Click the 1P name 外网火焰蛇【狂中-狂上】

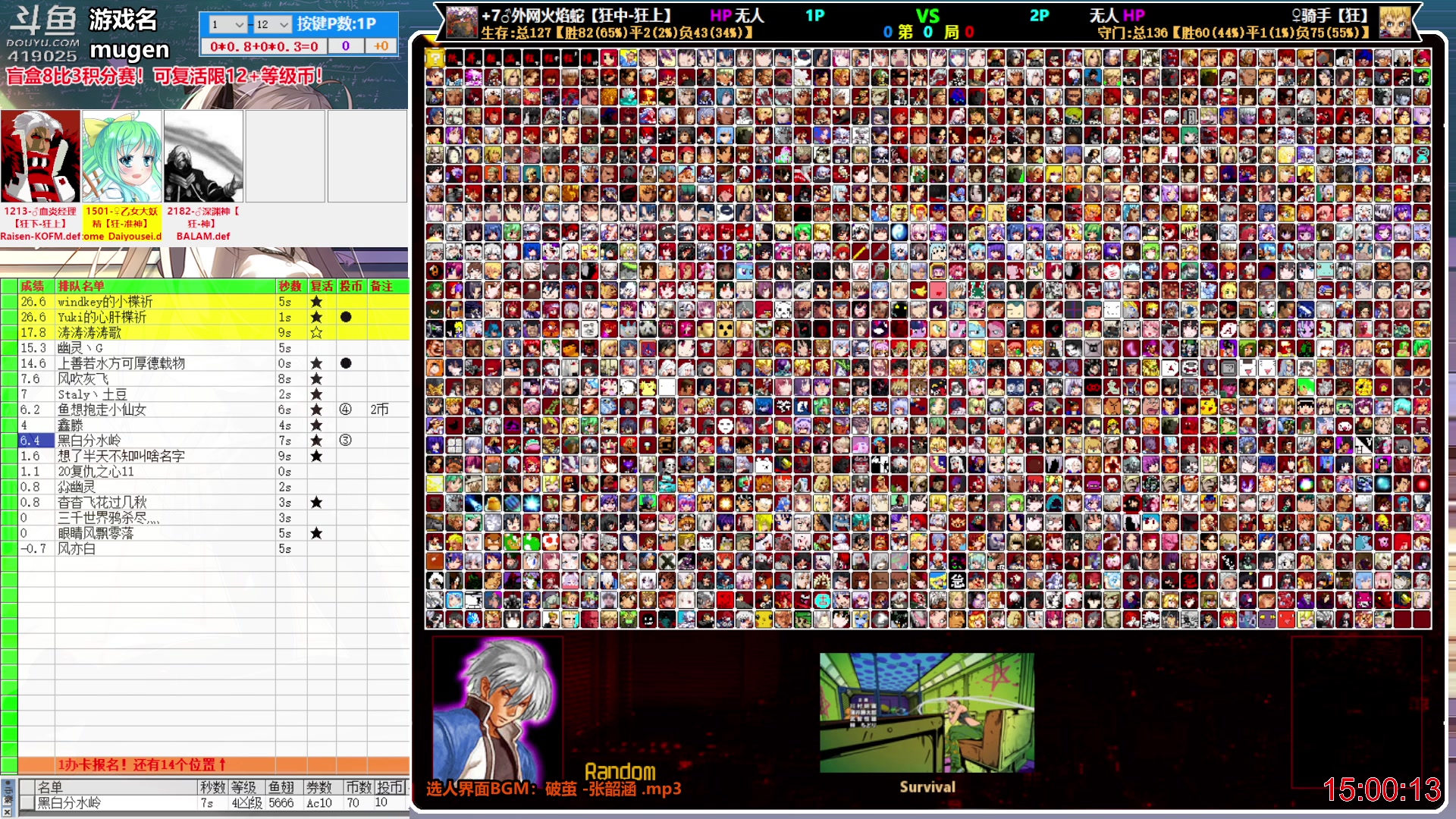tap(578, 15)
